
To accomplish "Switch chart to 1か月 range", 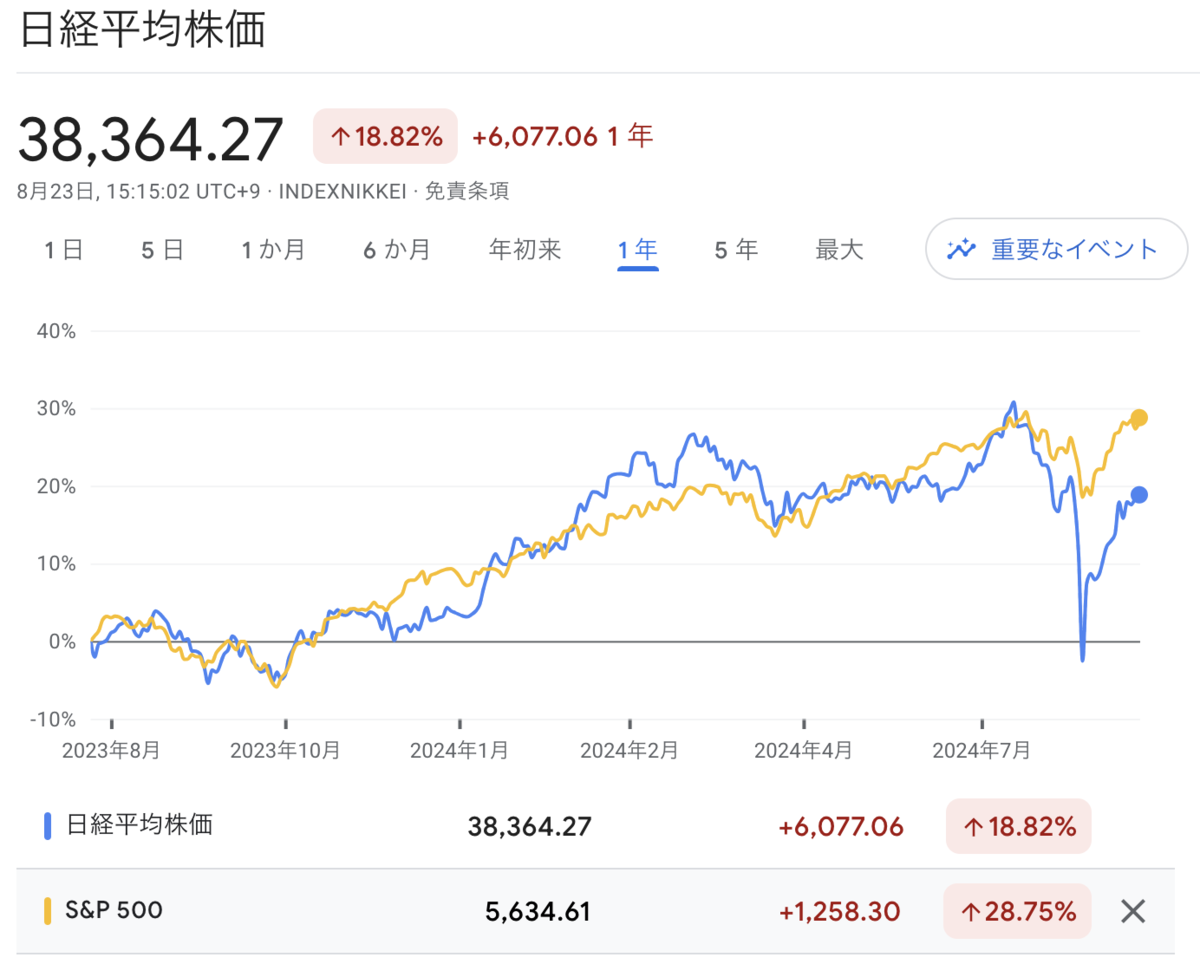I will pyautogui.click(x=273, y=250).
